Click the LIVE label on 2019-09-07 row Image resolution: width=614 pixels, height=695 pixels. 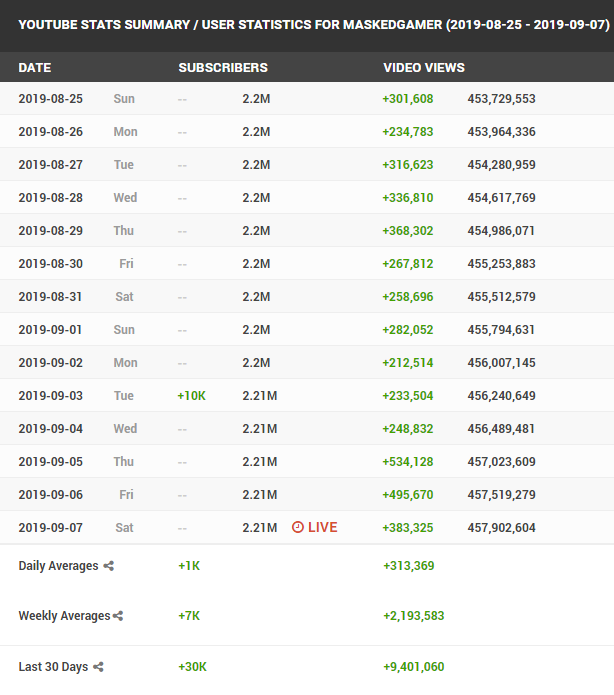pos(323,527)
